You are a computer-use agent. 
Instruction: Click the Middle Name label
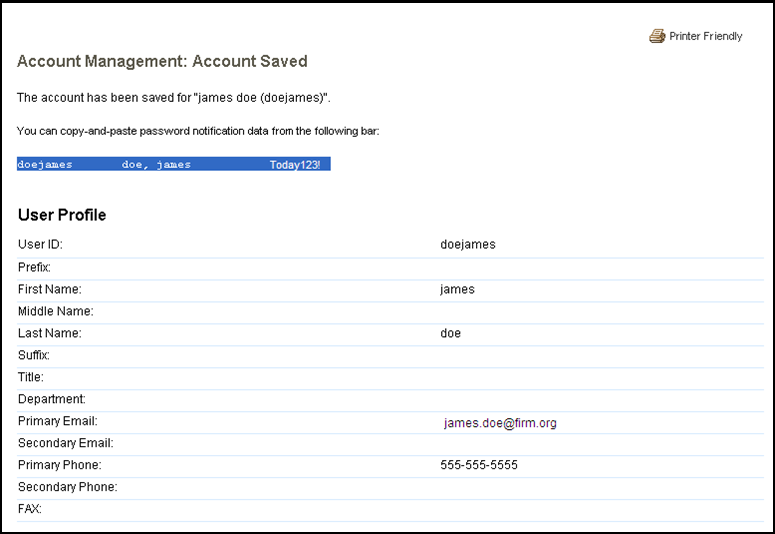tap(55, 311)
